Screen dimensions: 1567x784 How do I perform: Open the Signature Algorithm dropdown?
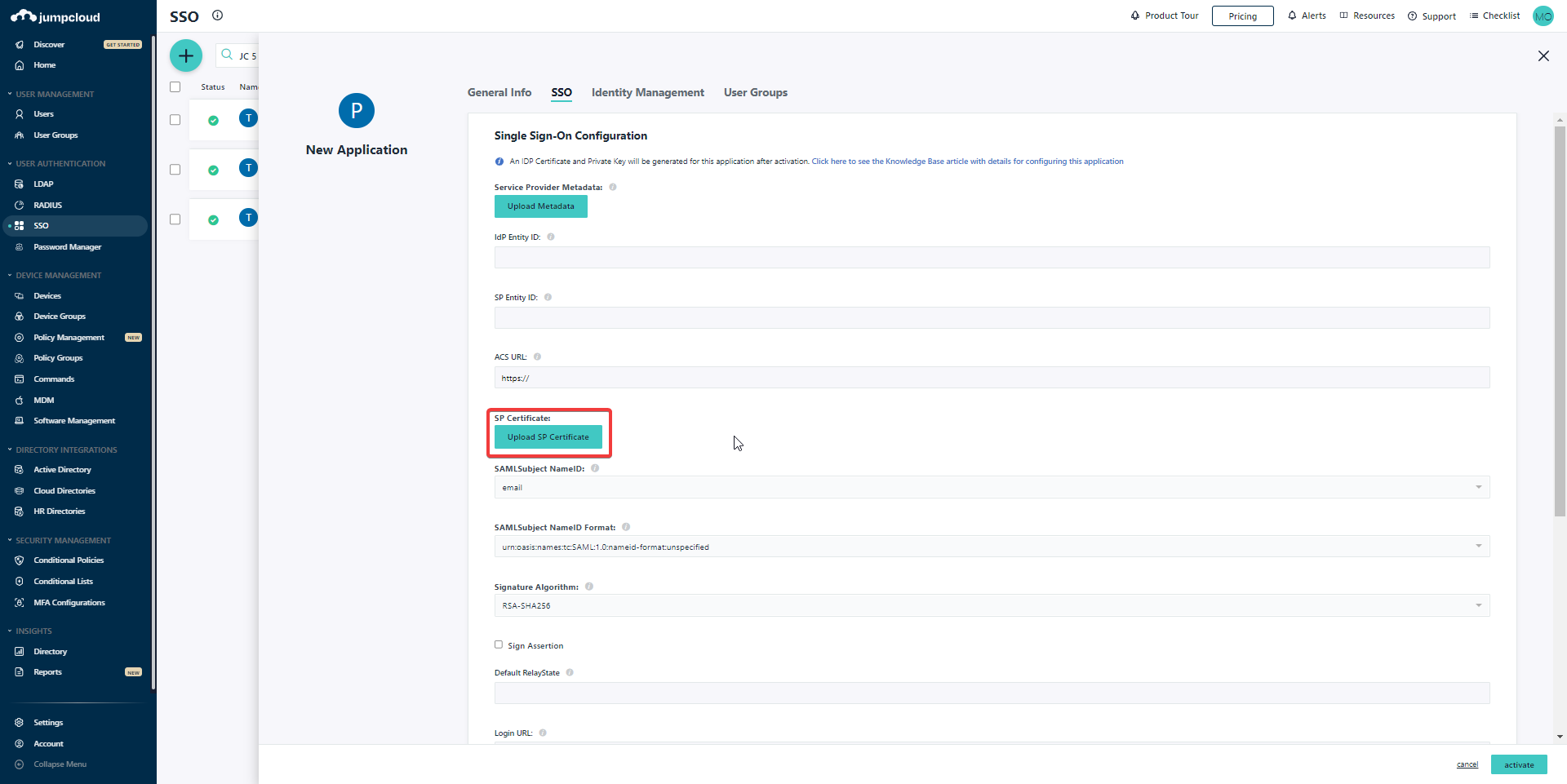[x=992, y=605]
